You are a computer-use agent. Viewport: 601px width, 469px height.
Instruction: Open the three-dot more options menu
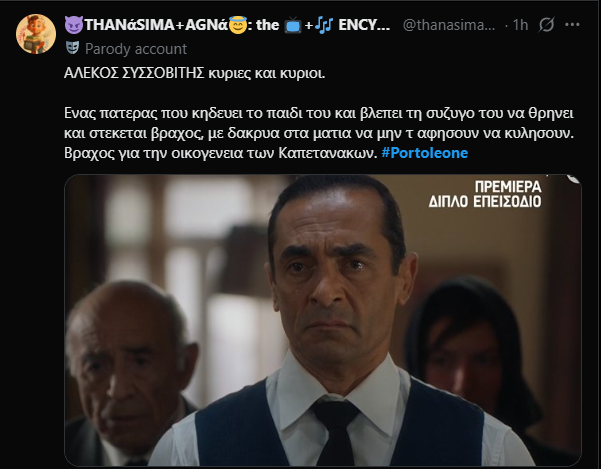(x=572, y=25)
